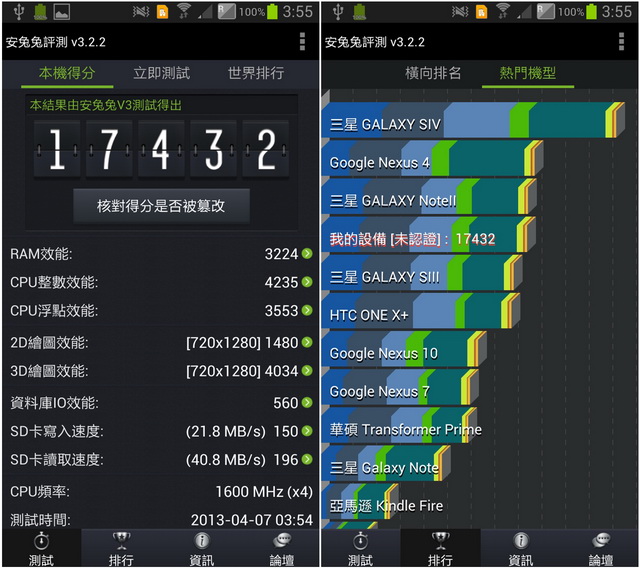Click 3:55 clock in left status bar
The image size is (640, 569).
tap(298, 11)
